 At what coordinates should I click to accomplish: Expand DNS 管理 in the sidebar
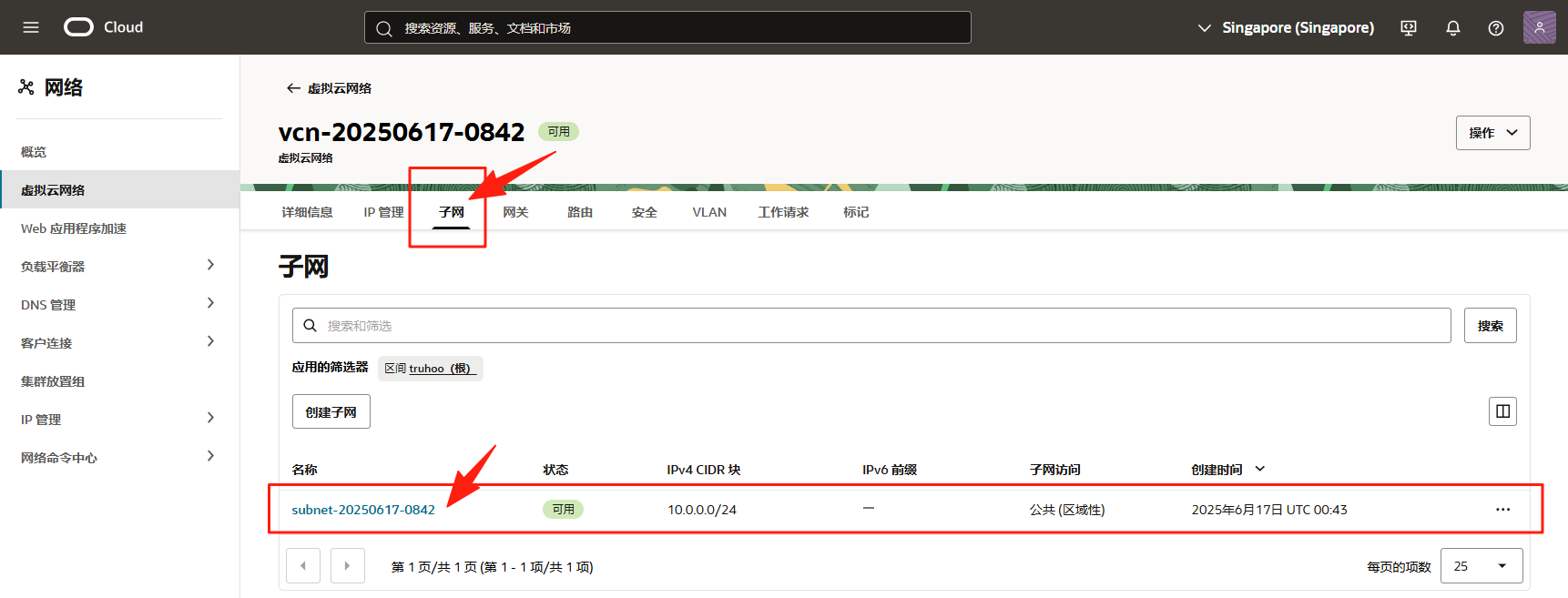[119, 304]
